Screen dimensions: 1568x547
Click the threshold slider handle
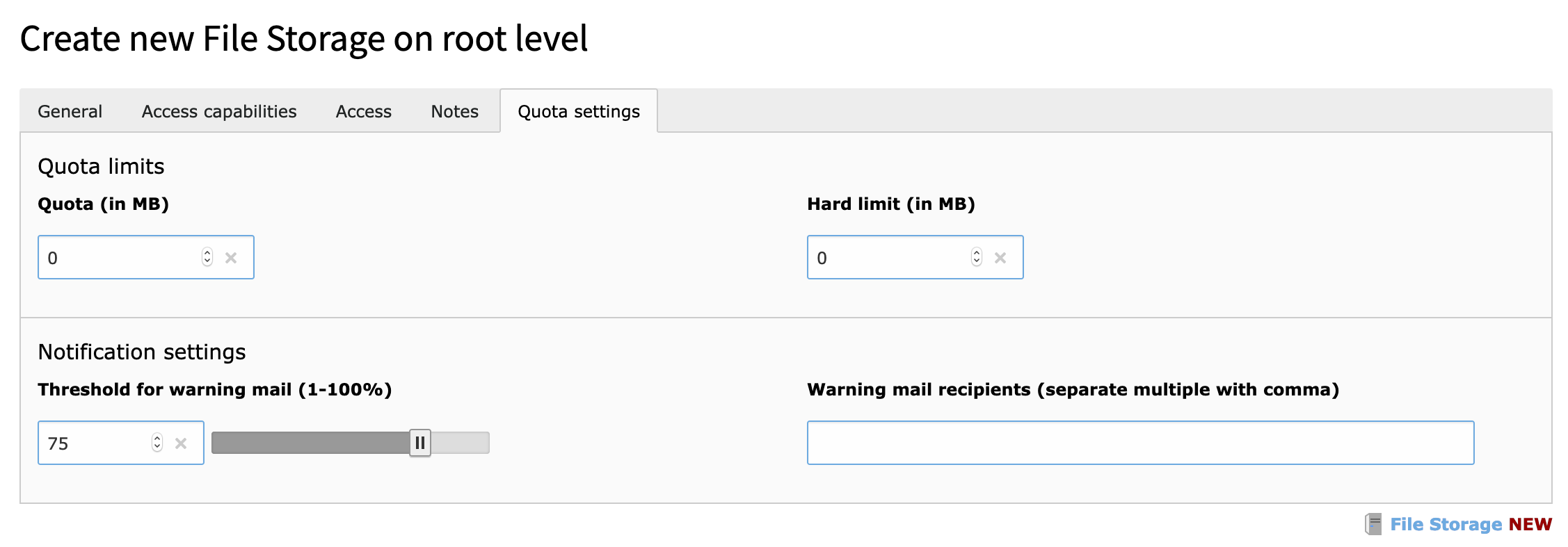[x=420, y=442]
